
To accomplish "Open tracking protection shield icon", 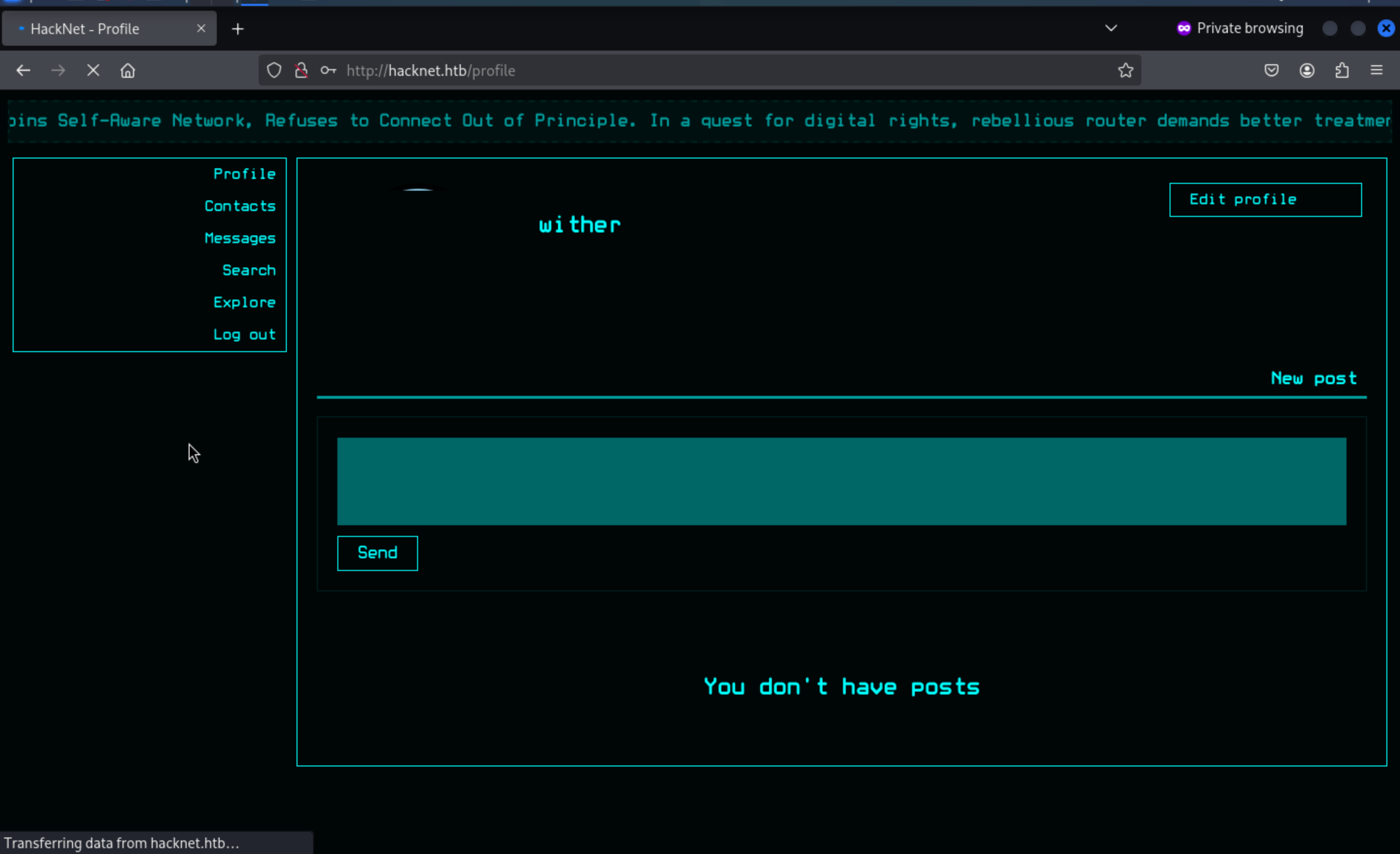I will tap(275, 71).
